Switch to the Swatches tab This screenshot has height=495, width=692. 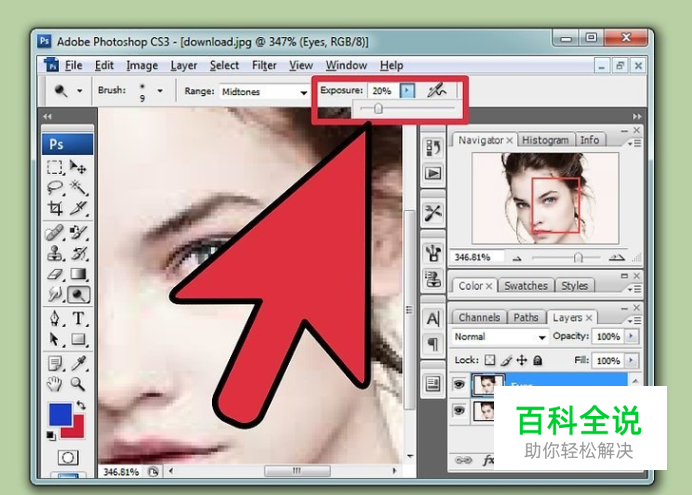pyautogui.click(x=526, y=286)
